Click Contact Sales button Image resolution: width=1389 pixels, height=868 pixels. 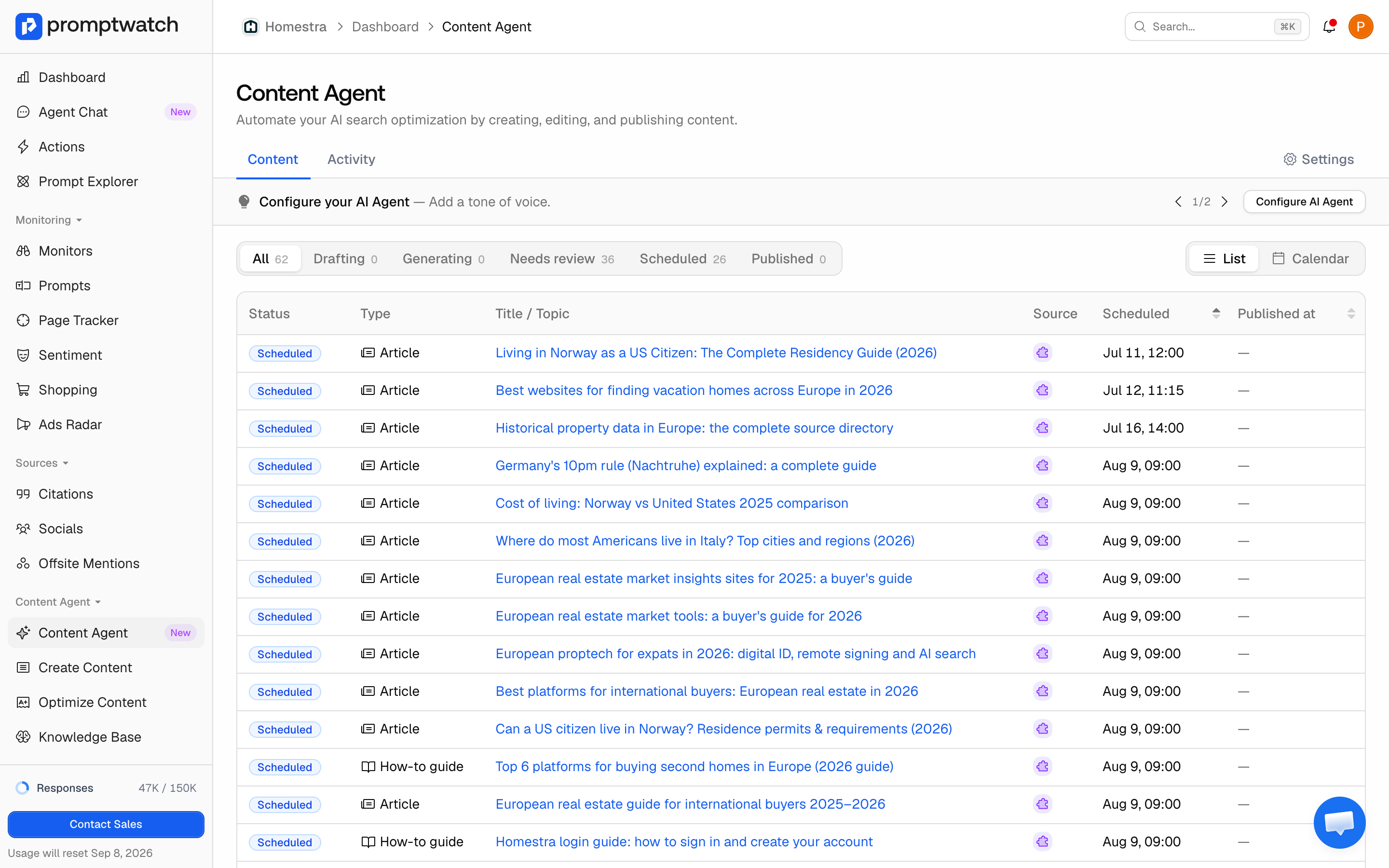106,824
